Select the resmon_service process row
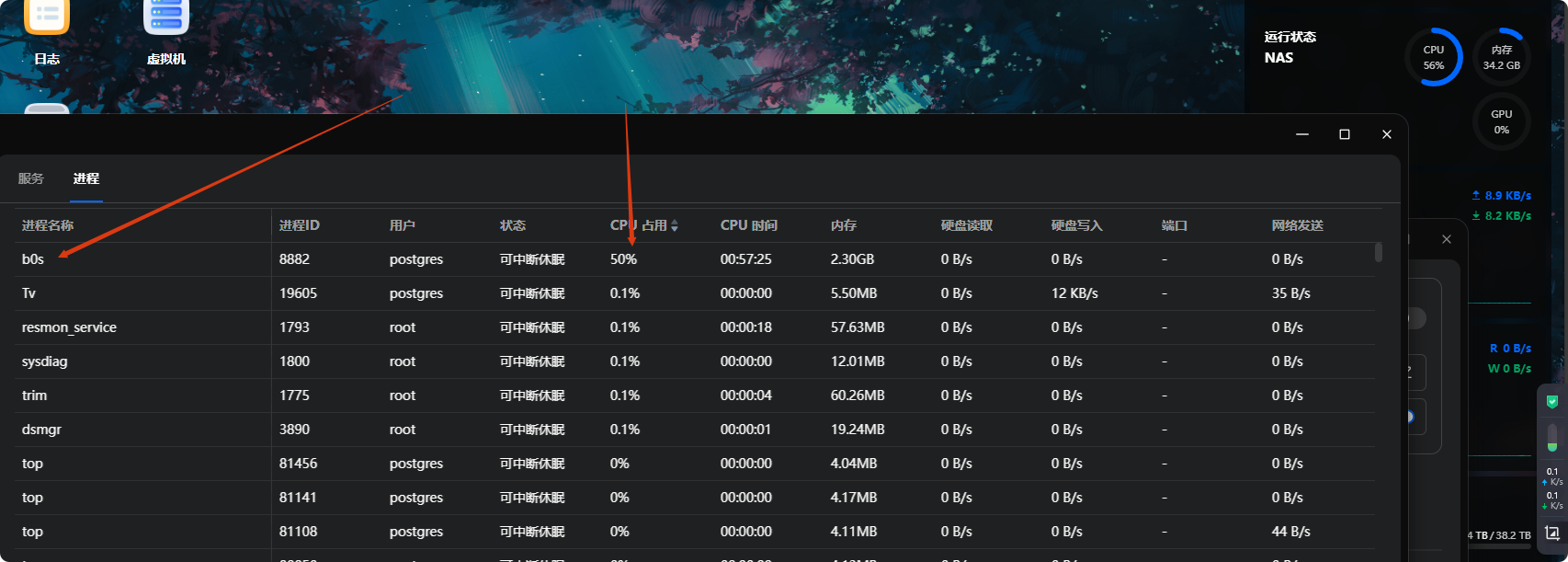This screenshot has width=1568, height=562. click(695, 327)
